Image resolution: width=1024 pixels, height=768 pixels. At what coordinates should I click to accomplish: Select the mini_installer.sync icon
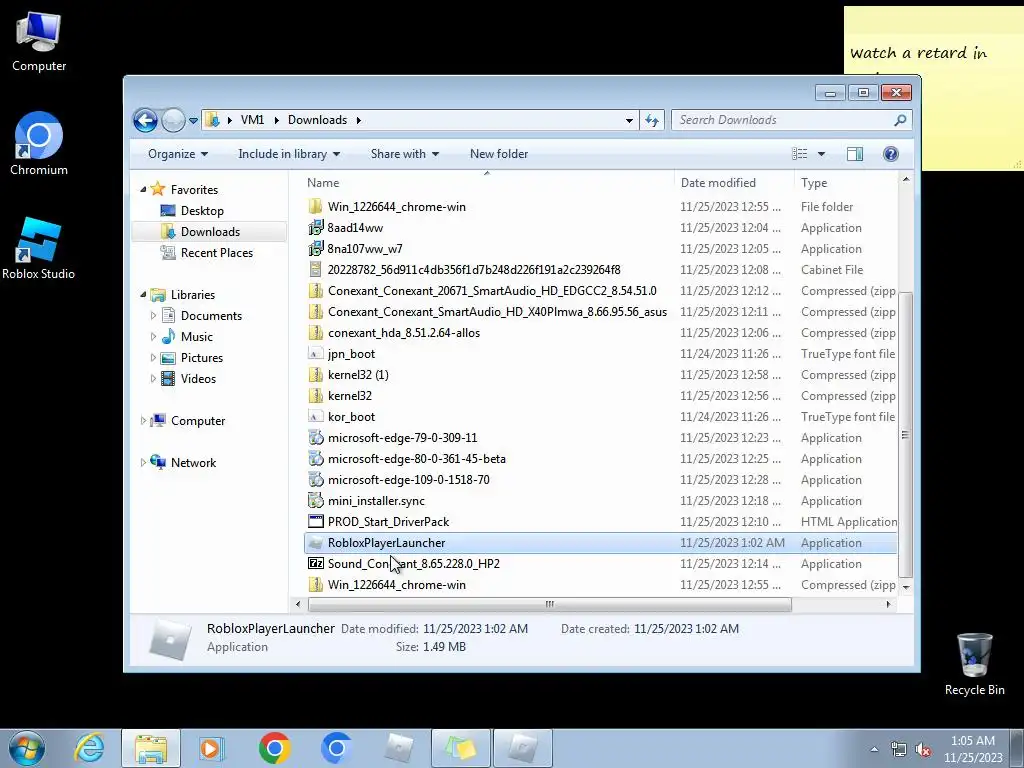[315, 501]
